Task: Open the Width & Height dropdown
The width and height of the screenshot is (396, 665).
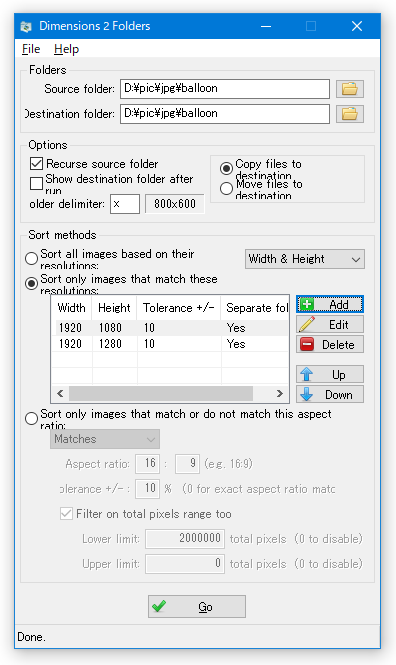Action: [x=305, y=259]
